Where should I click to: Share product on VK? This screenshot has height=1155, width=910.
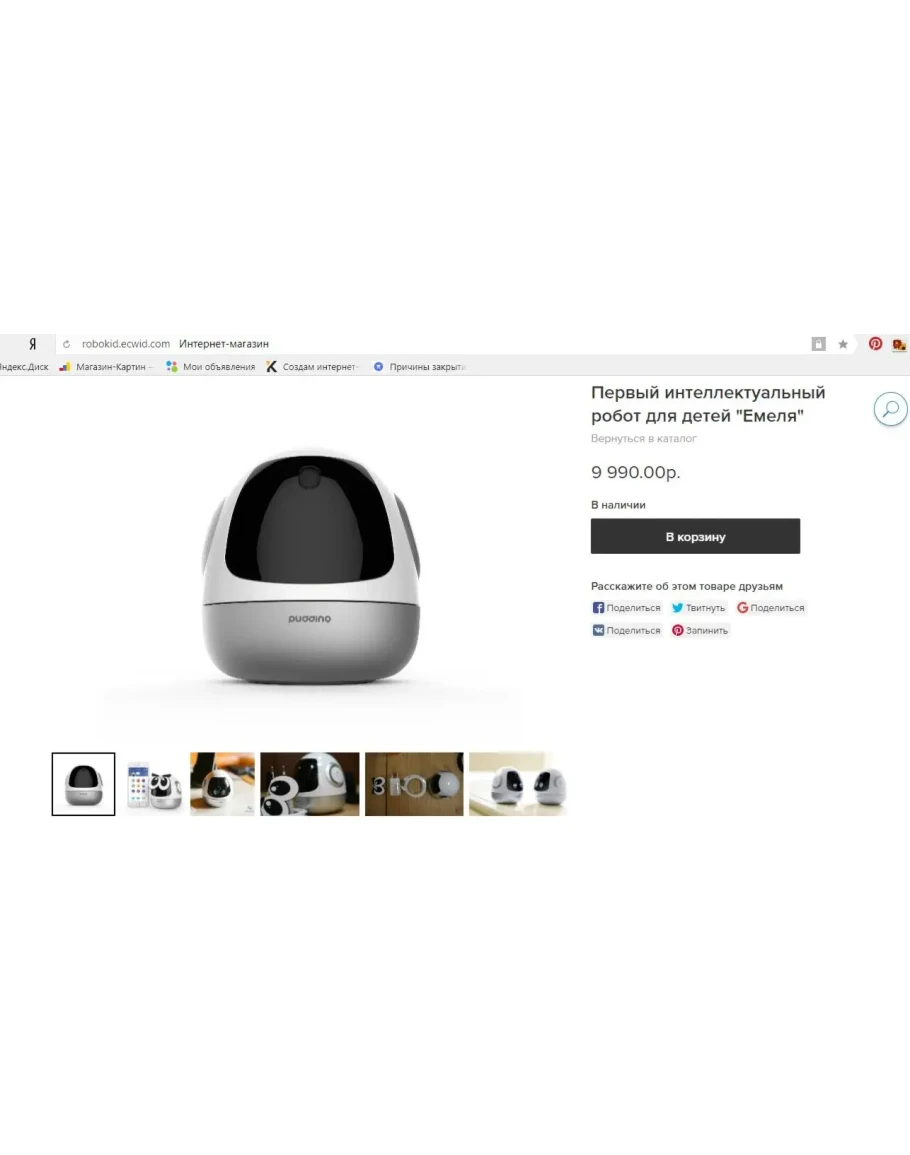(x=626, y=631)
